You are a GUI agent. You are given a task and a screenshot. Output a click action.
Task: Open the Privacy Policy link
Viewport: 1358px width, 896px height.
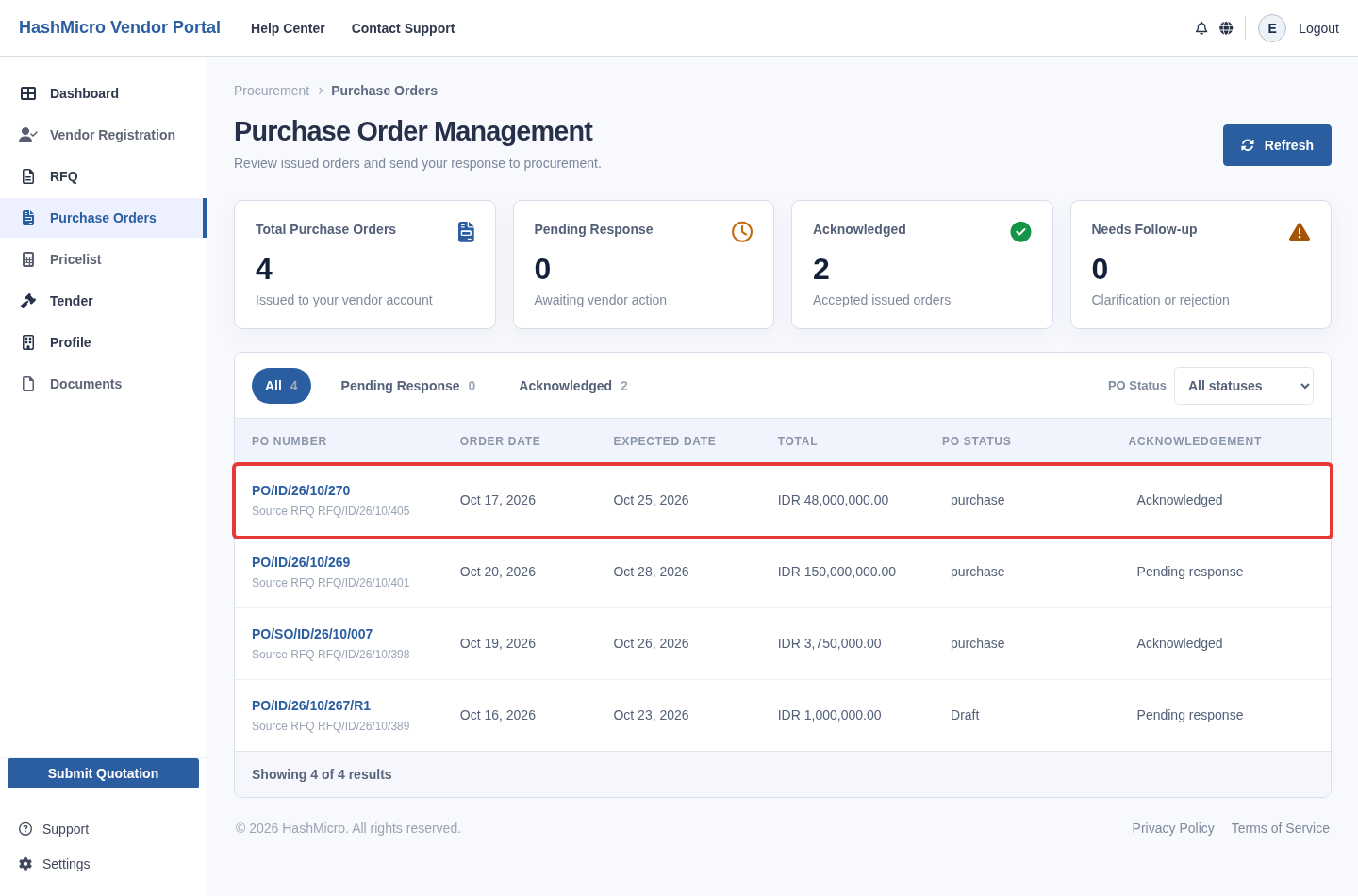point(1173,828)
